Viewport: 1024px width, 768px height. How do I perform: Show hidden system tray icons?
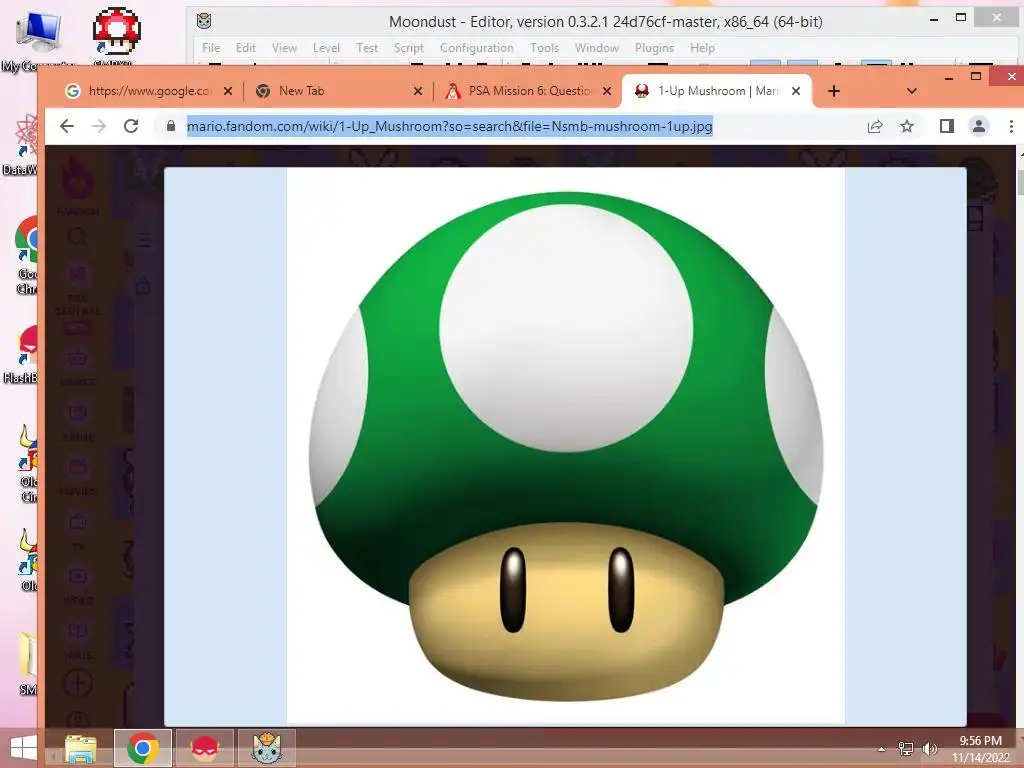(x=882, y=749)
